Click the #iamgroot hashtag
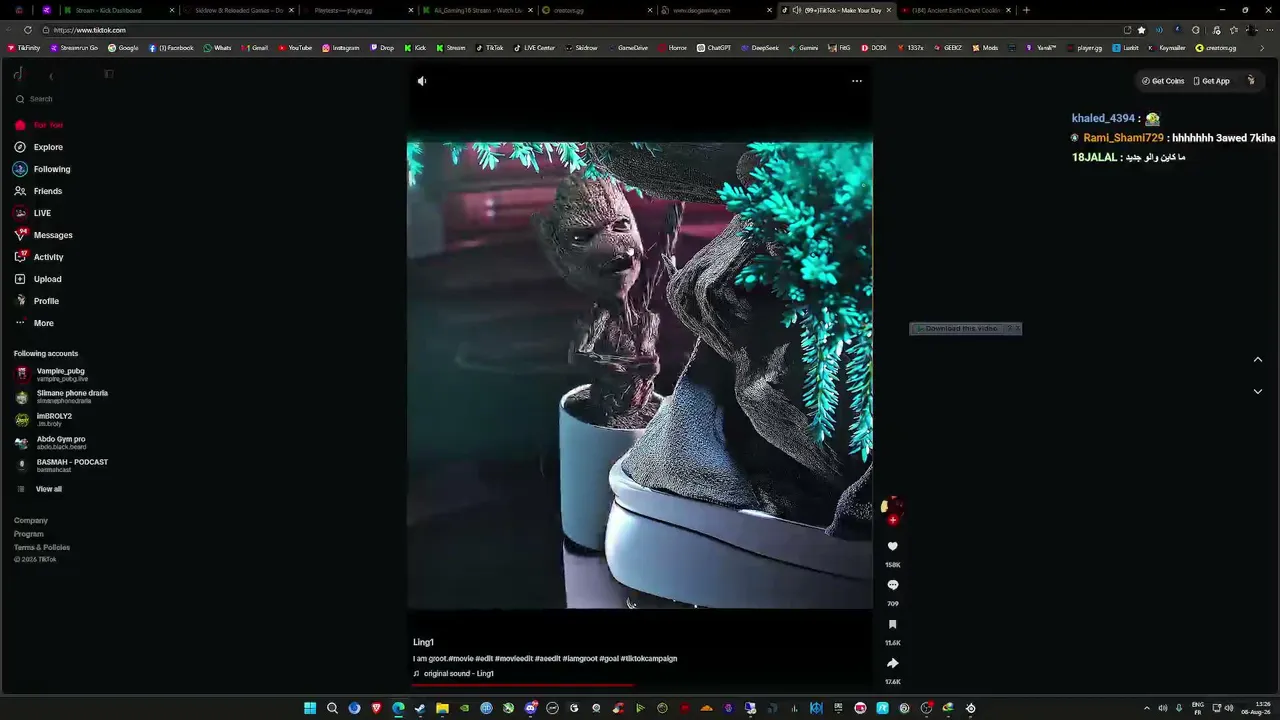The image size is (1280, 720). (580, 659)
